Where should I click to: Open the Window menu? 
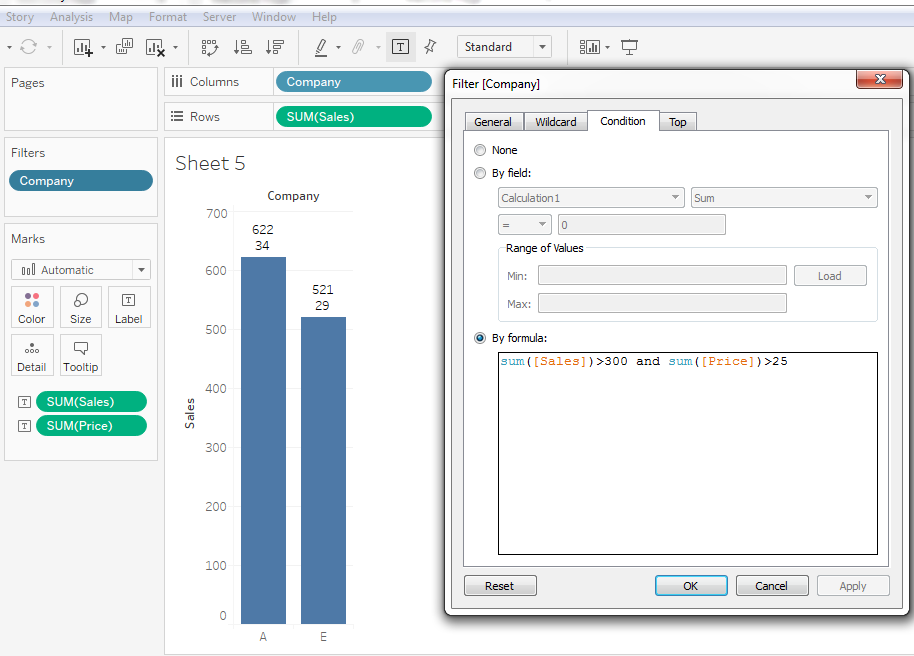pos(274,17)
